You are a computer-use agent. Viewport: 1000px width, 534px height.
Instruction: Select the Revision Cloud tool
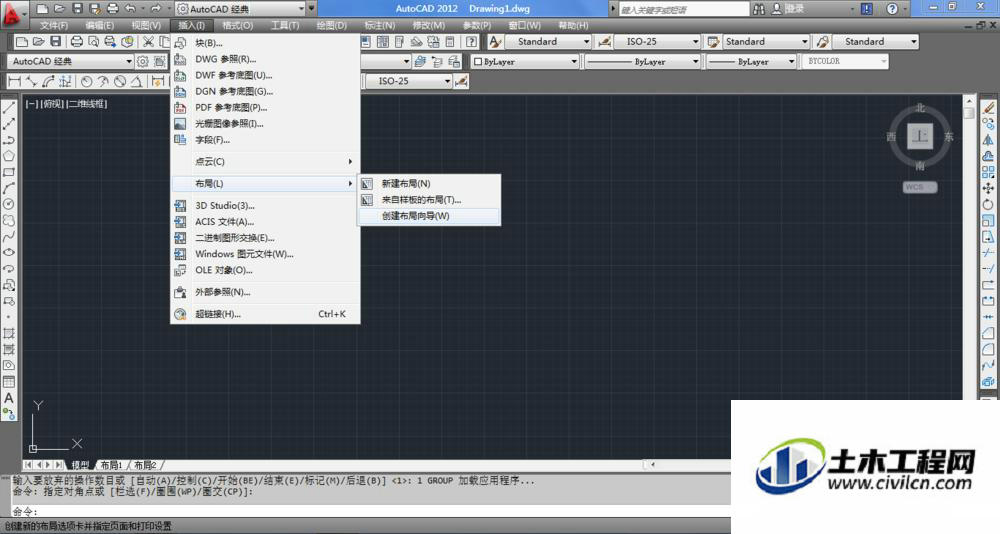click(x=9, y=220)
